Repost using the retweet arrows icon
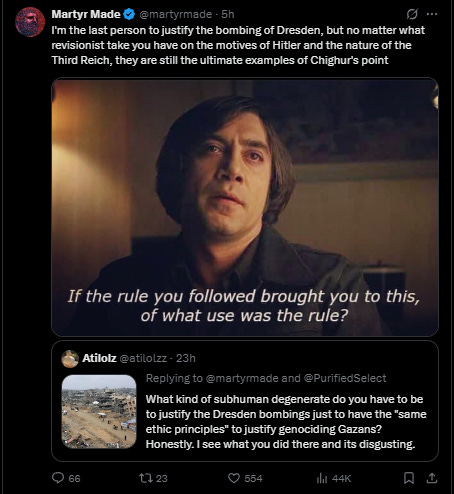454x494 pixels. (145, 478)
